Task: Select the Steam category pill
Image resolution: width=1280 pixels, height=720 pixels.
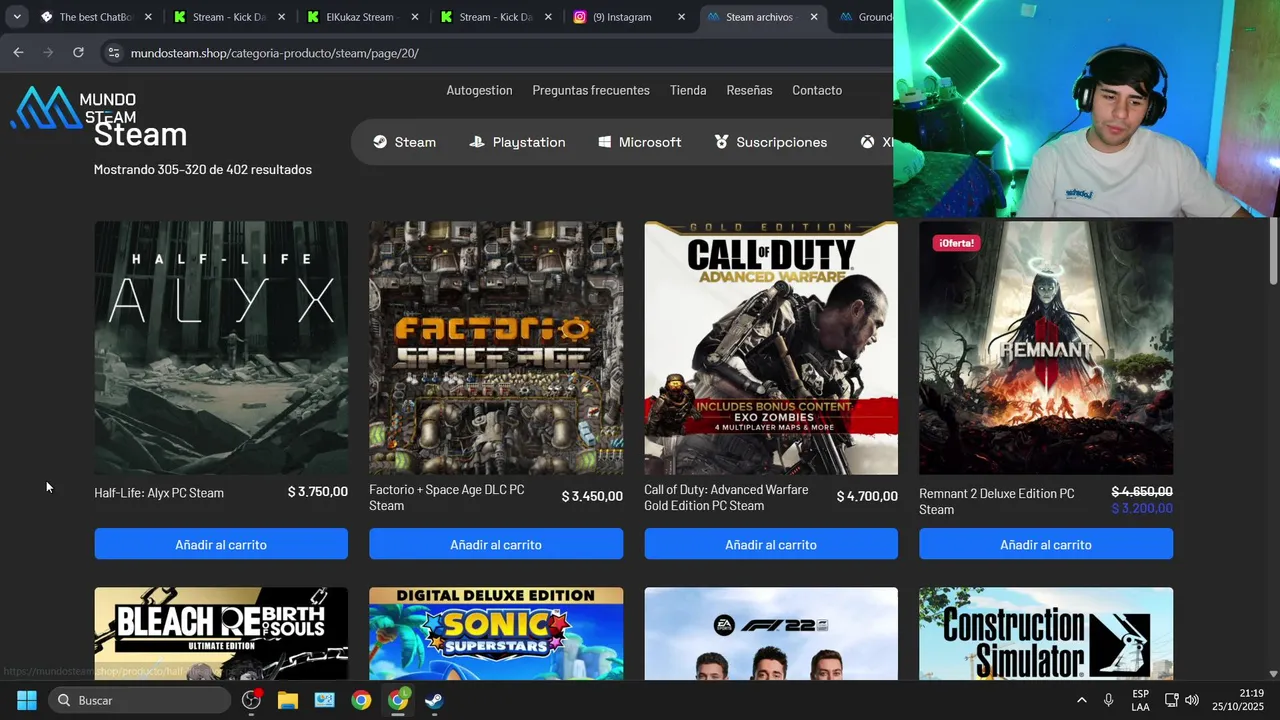Action: pyautogui.click(x=404, y=142)
